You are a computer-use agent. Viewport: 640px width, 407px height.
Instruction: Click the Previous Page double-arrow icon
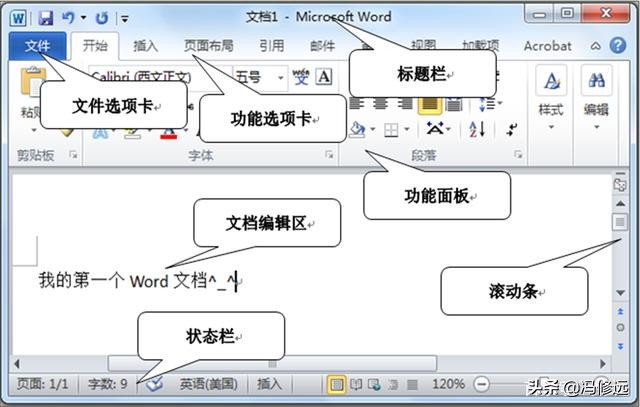[620, 311]
